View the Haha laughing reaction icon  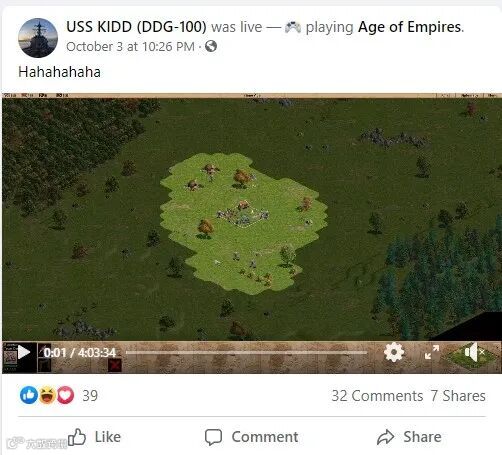(x=47, y=395)
